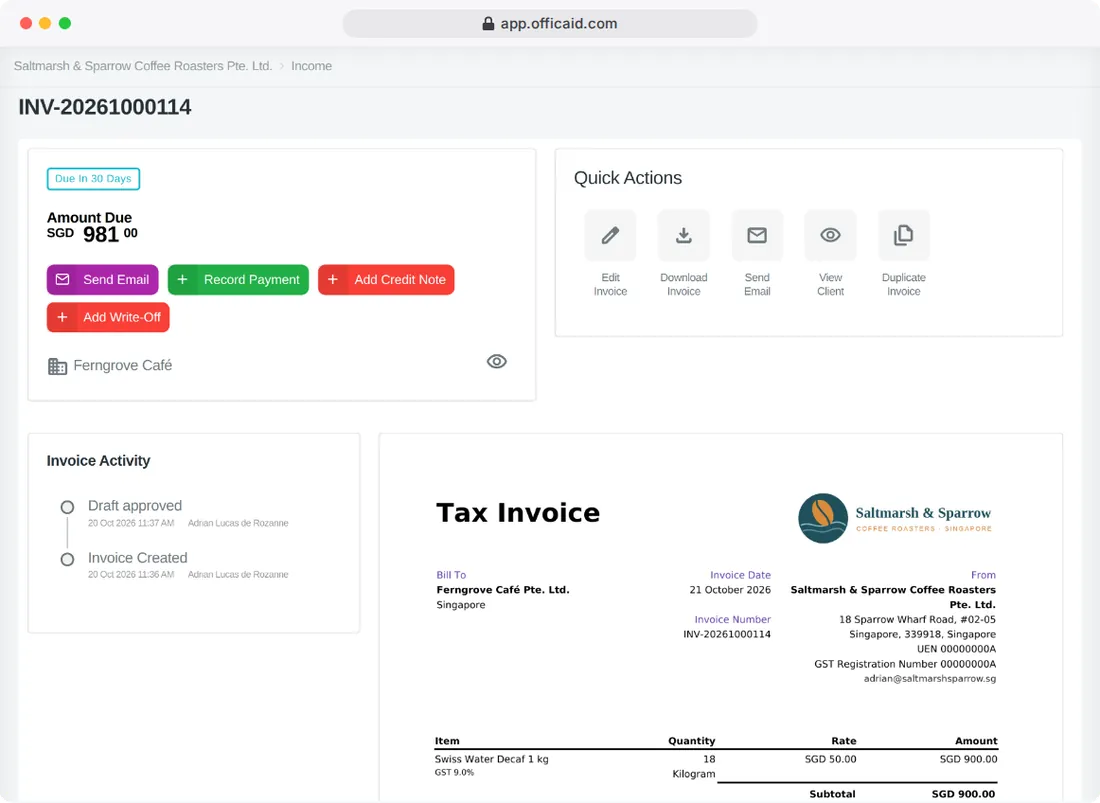The height and width of the screenshot is (803, 1100).
Task: Open the Saltmarsh & Sparrow breadcrumb link
Action: pyautogui.click(x=143, y=66)
